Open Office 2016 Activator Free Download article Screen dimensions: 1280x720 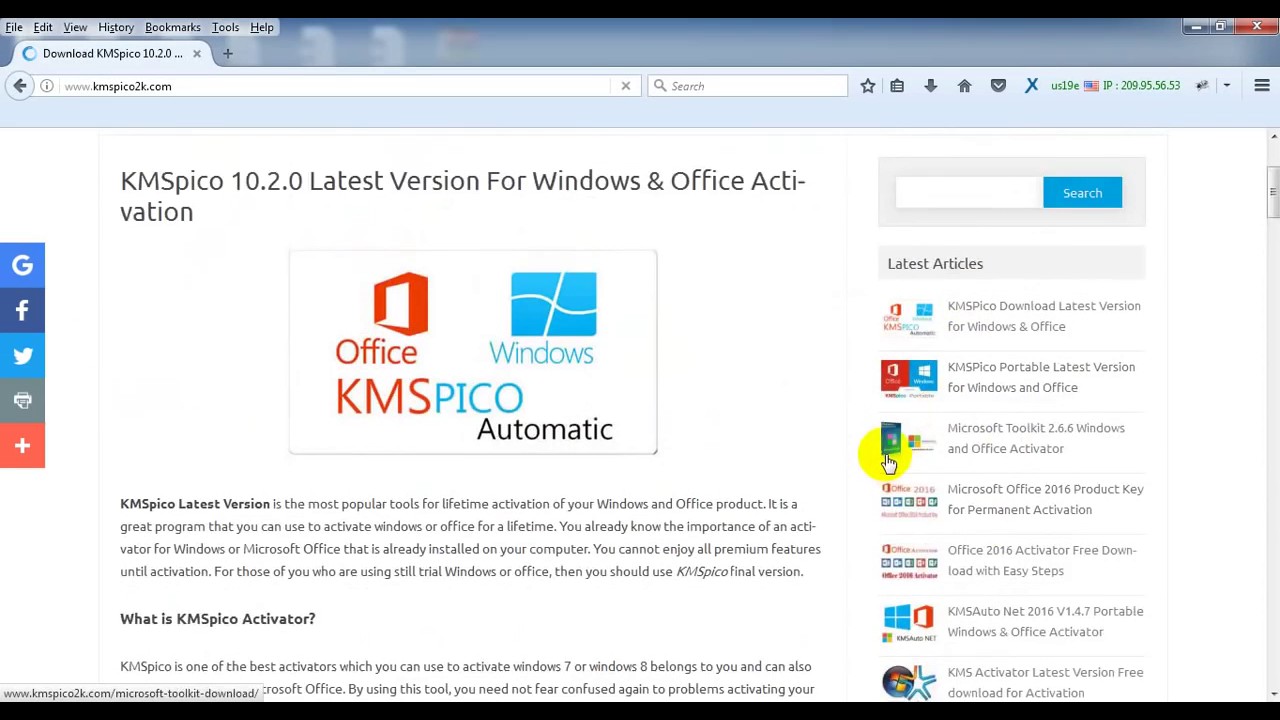1042,560
